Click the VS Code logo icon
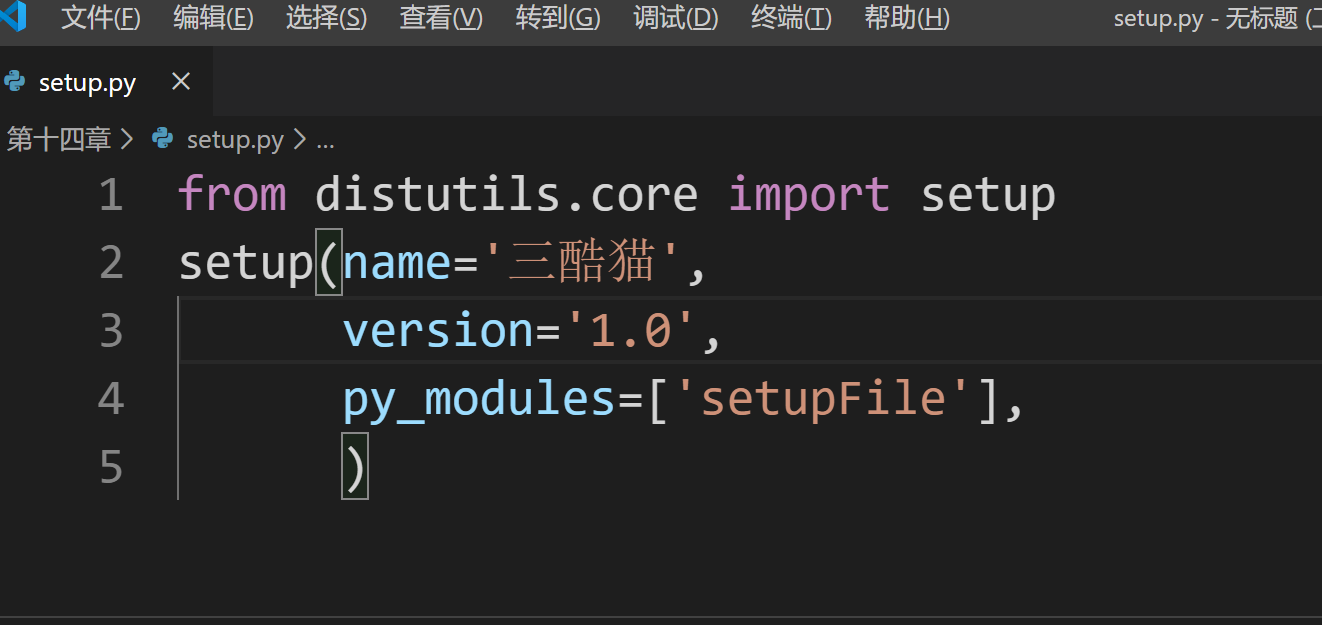This screenshot has width=1322, height=625. 14,17
